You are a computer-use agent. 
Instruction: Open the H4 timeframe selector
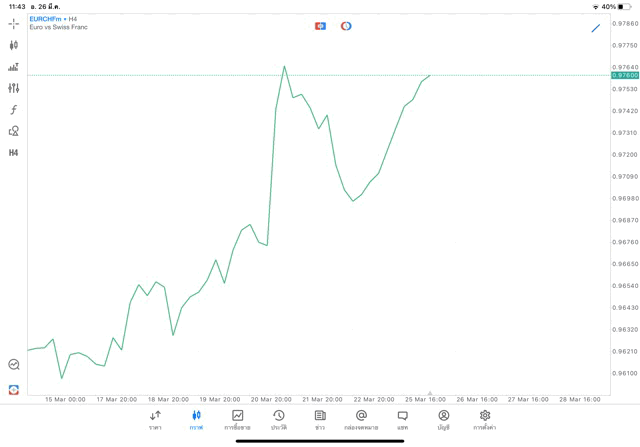point(14,153)
